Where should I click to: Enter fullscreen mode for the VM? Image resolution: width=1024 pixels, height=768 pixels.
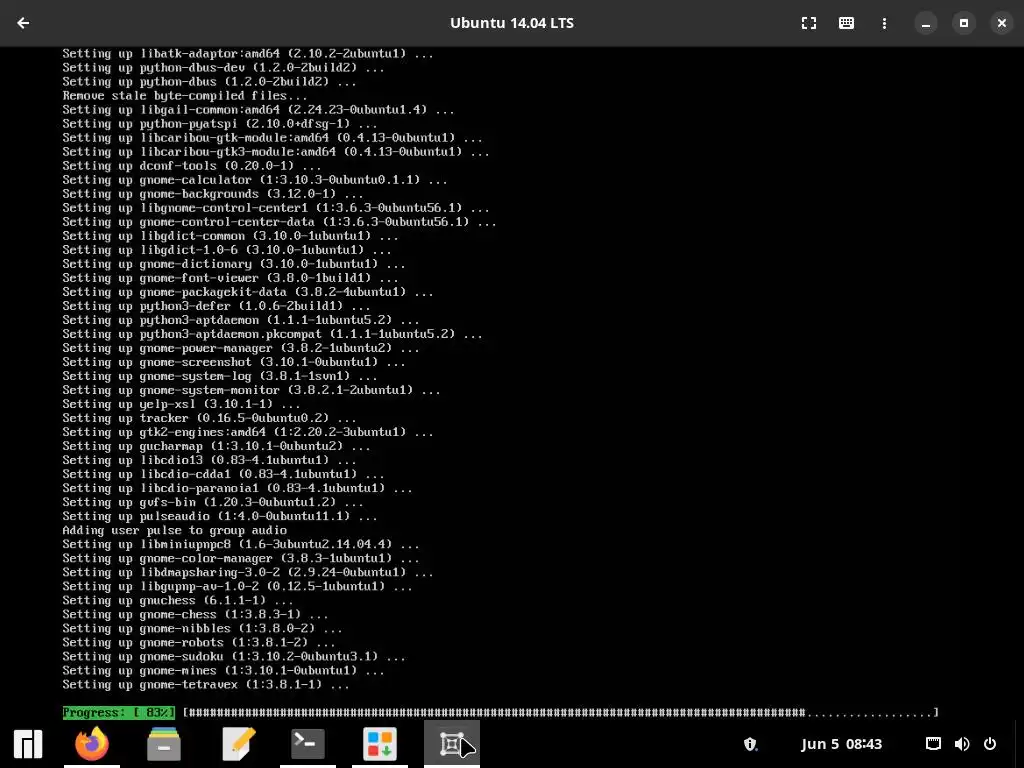coord(808,23)
